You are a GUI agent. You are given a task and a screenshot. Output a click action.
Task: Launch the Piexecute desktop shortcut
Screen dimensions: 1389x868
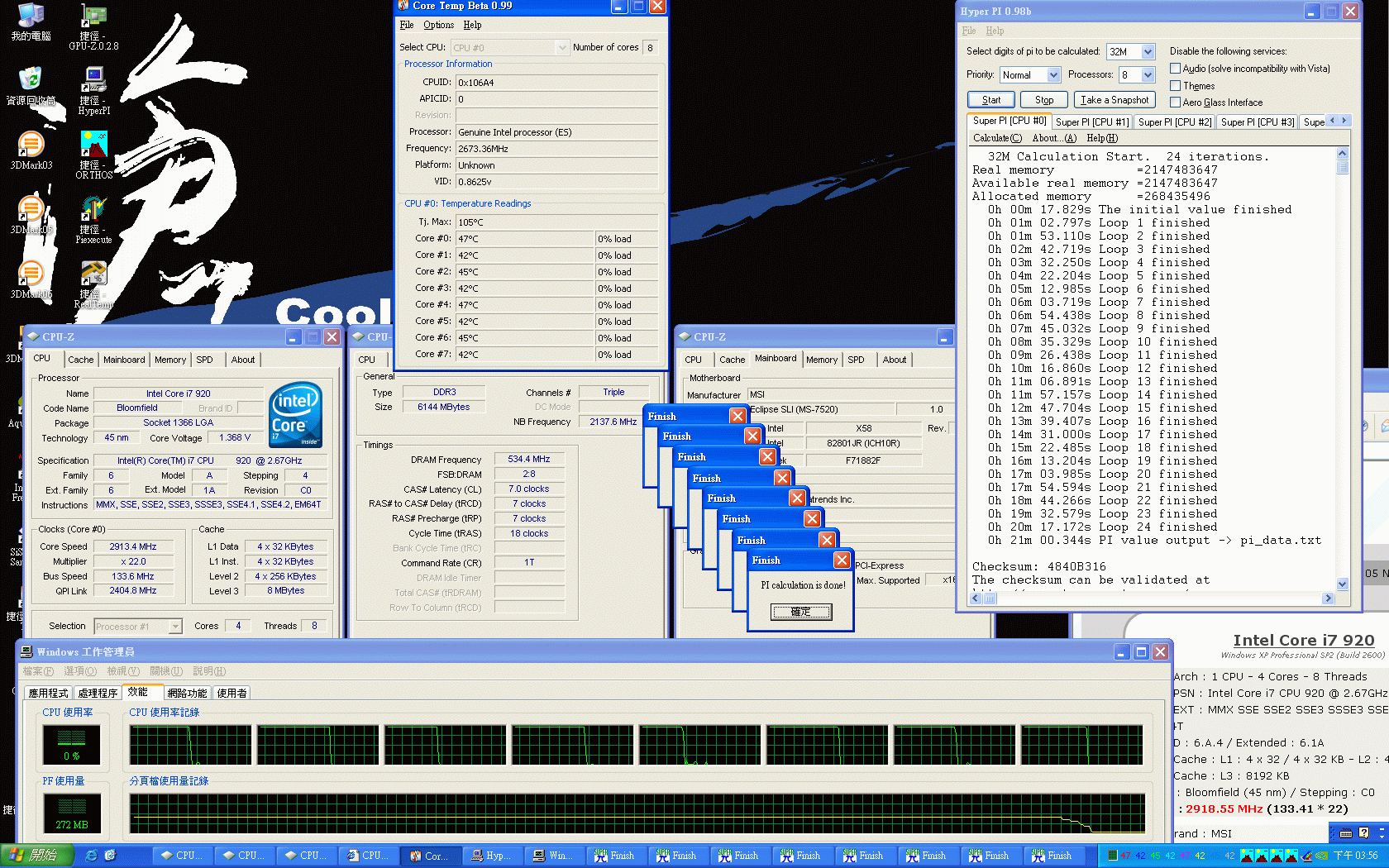[93, 220]
